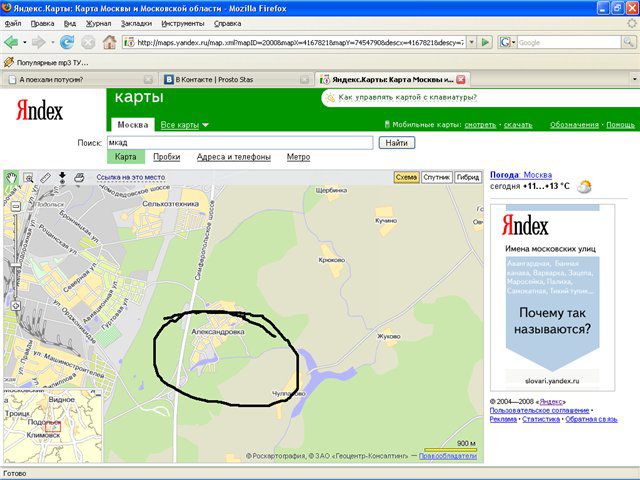
Task: Switch map view to Схема
Action: point(406,177)
